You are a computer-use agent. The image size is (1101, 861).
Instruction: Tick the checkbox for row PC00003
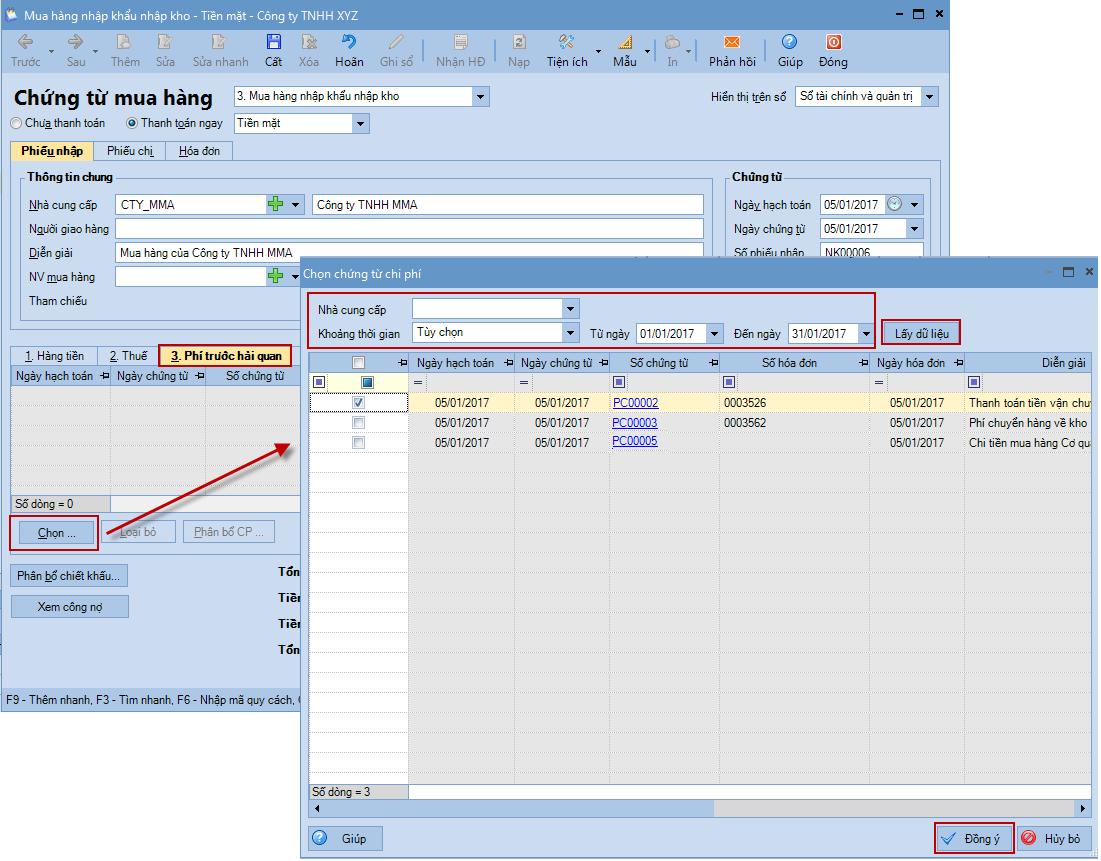(x=358, y=423)
